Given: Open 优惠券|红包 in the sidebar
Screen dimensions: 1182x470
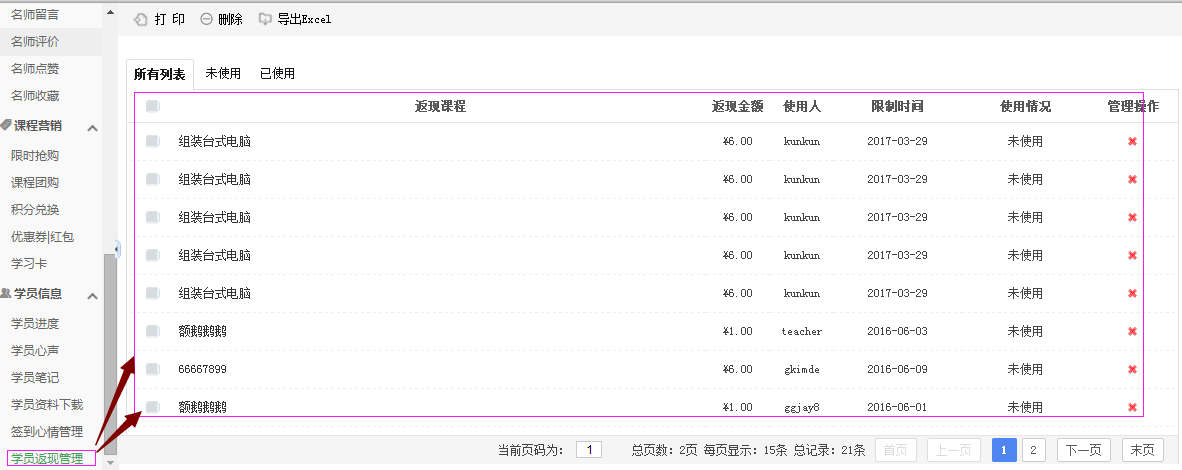Looking at the screenshot, I should point(42,237).
